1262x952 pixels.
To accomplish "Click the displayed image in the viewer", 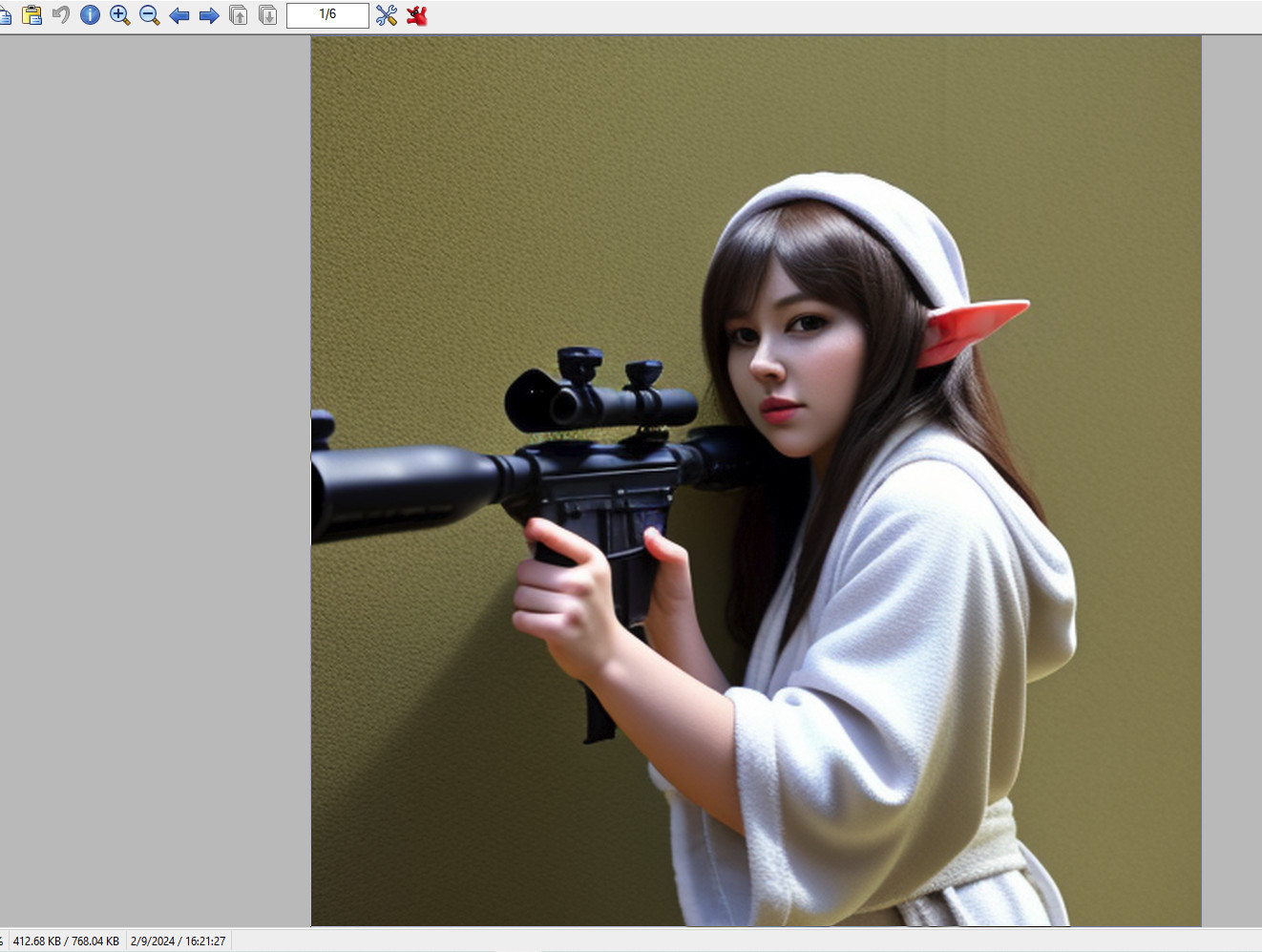I will coord(756,481).
